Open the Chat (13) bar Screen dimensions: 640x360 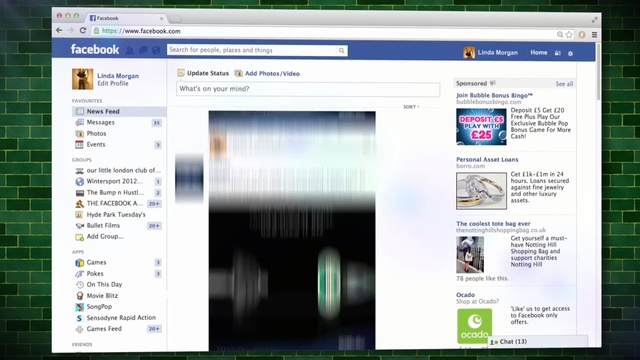click(x=538, y=342)
